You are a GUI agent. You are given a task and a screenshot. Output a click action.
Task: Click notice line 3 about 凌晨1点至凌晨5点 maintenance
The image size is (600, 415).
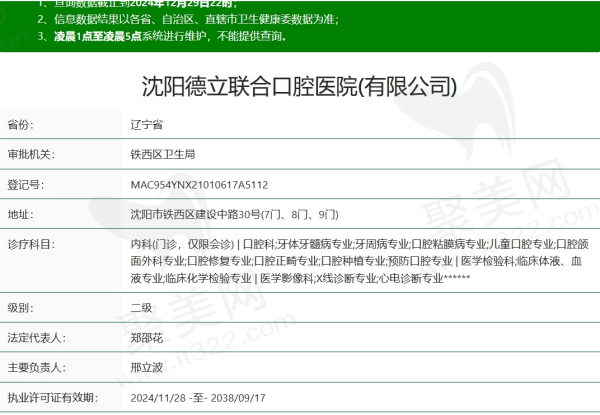162,36
